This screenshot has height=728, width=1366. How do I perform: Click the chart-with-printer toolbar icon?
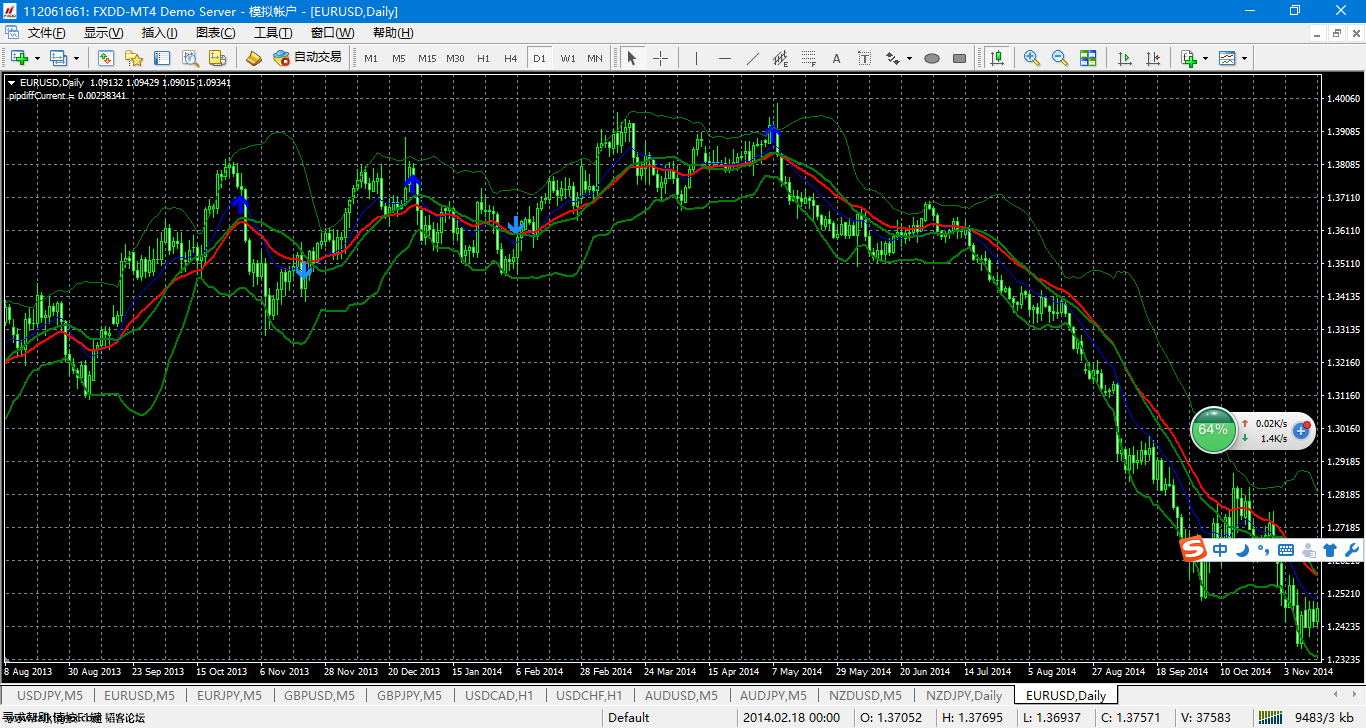[218, 58]
